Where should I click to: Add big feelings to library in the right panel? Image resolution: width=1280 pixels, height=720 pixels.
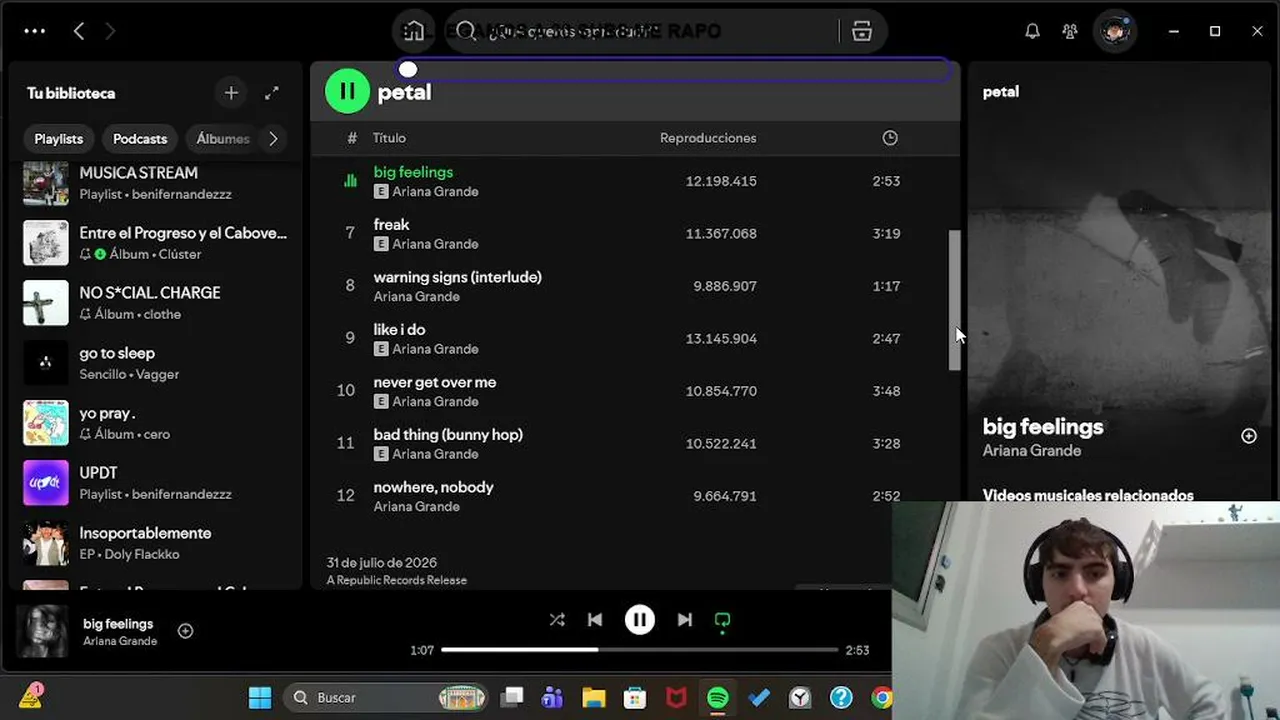[1249, 436]
